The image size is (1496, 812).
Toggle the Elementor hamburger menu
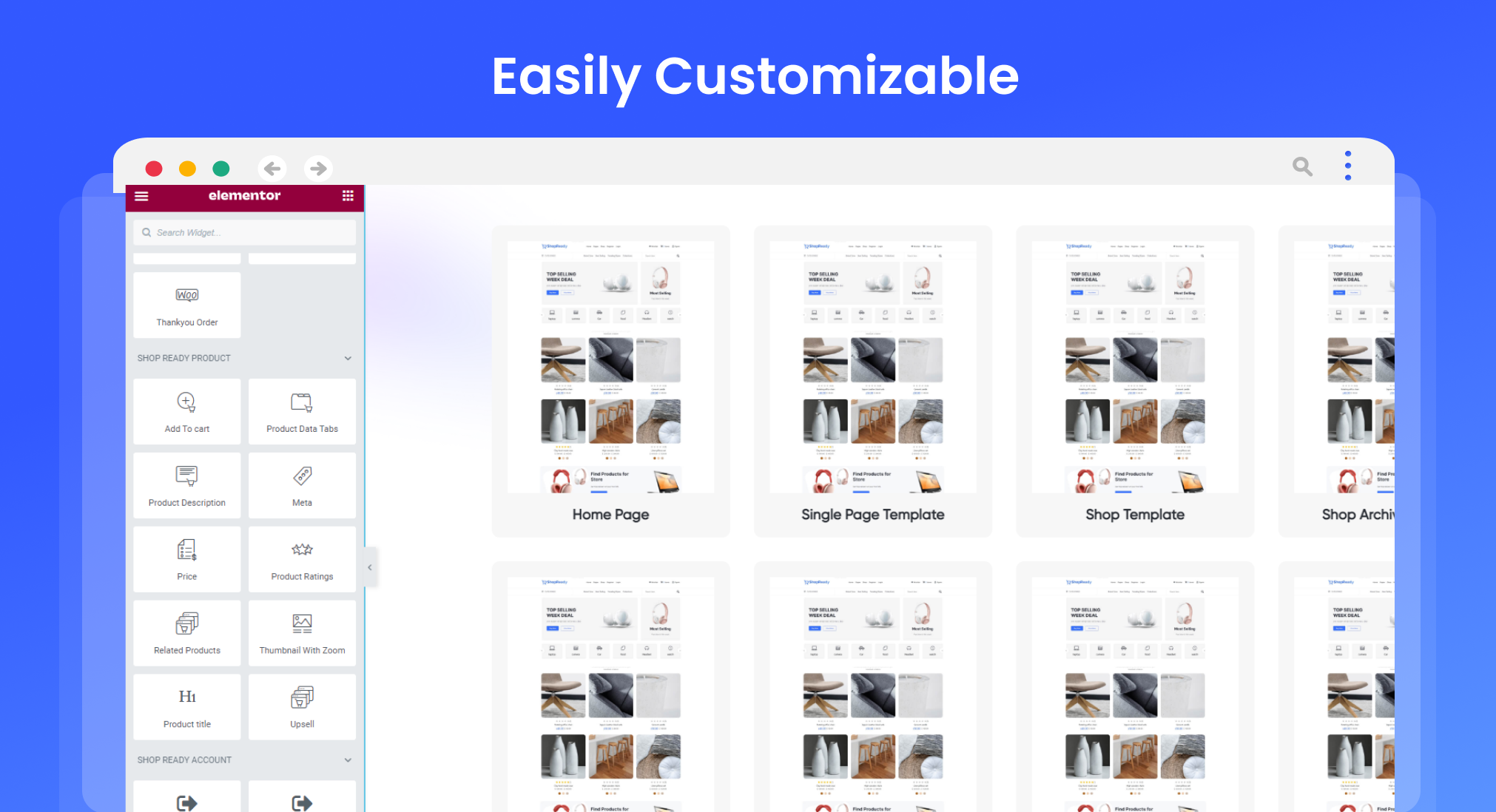(141, 196)
